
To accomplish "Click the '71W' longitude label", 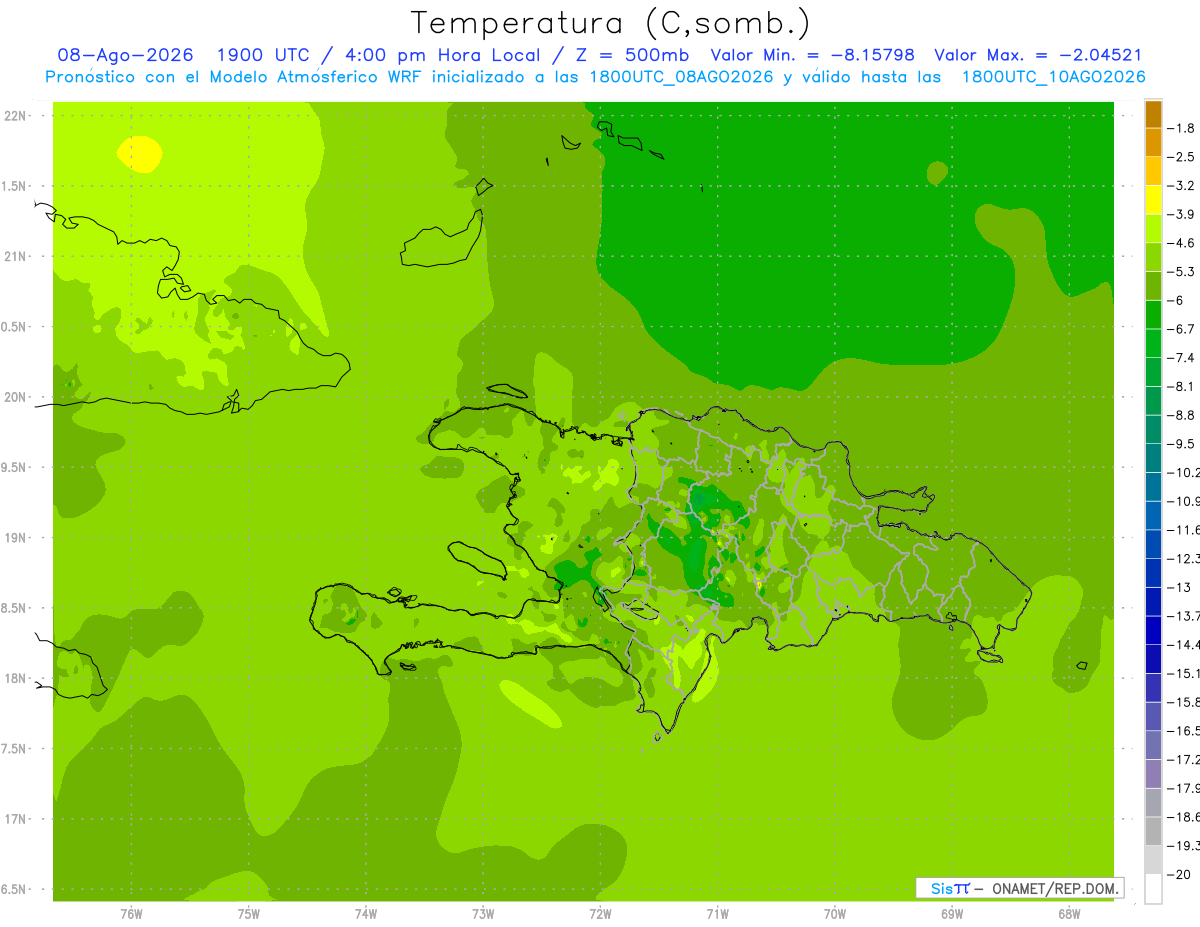I will click(x=717, y=914).
